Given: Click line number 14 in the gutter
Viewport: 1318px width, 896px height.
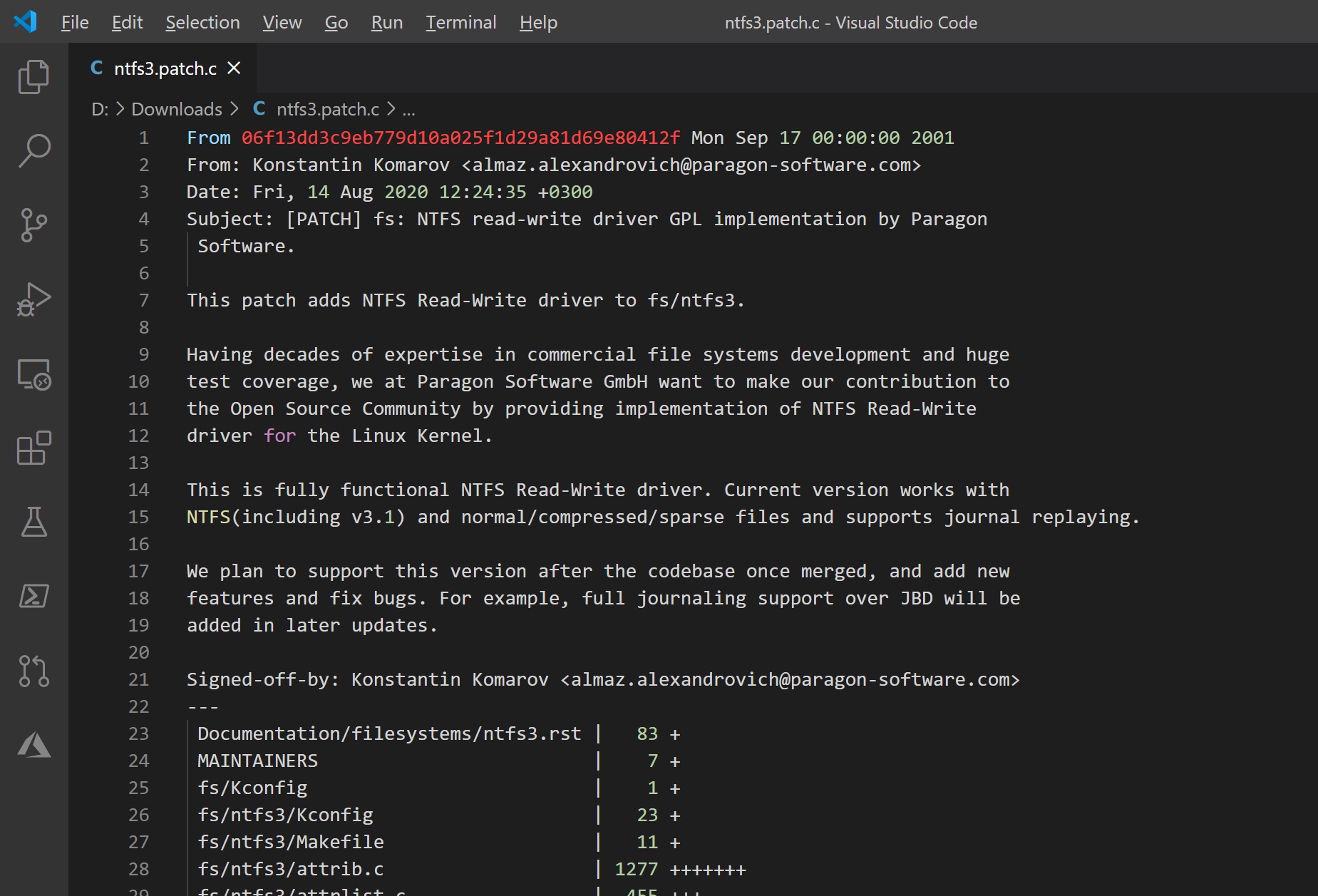Looking at the screenshot, I should 138,490.
